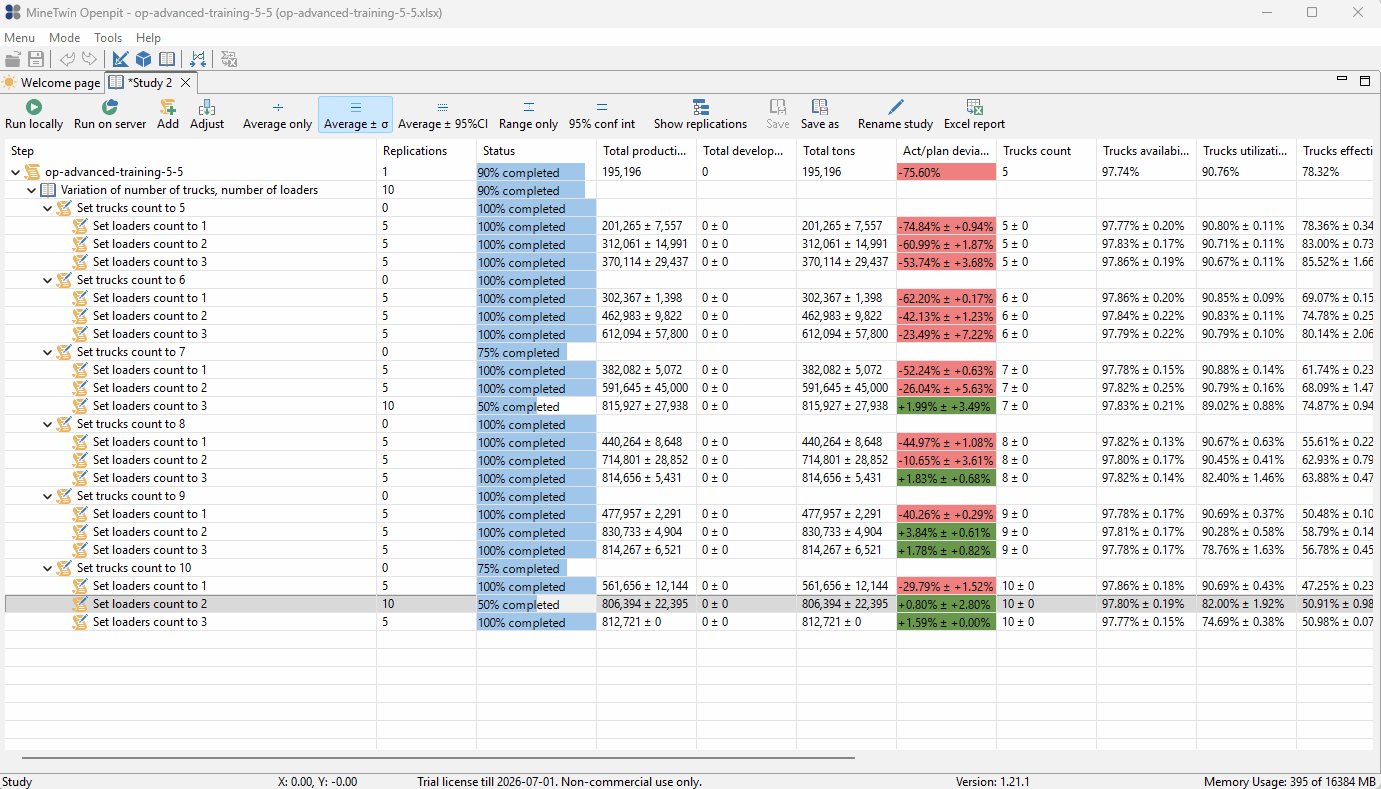Collapse the Variation of number of trucks node
Screen dimensions: 1381x789
point(31,190)
